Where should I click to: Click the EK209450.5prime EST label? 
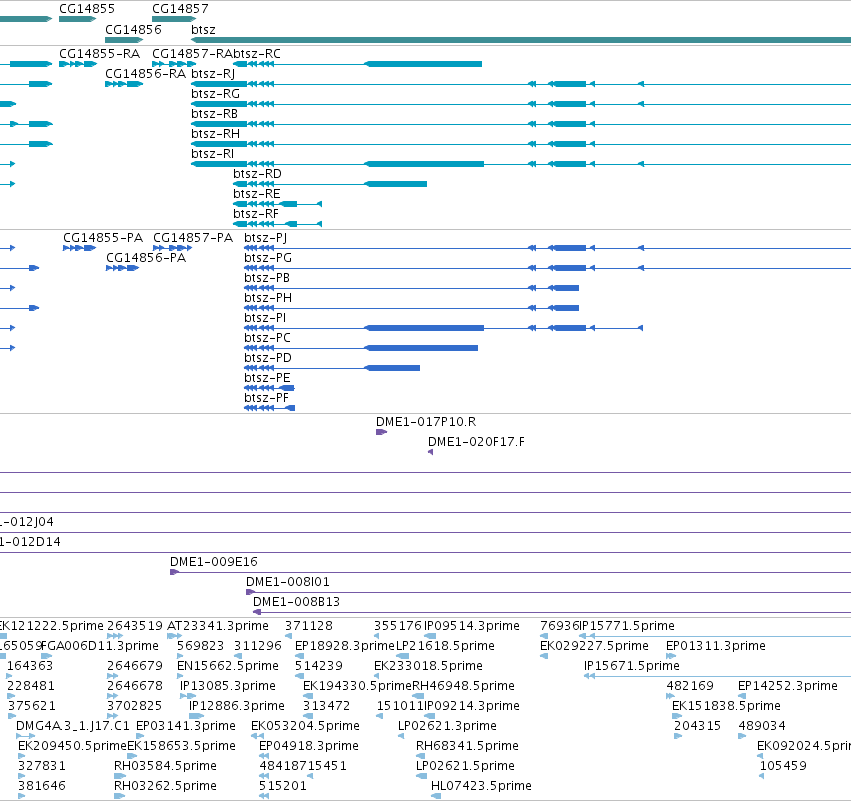[x=72, y=746]
